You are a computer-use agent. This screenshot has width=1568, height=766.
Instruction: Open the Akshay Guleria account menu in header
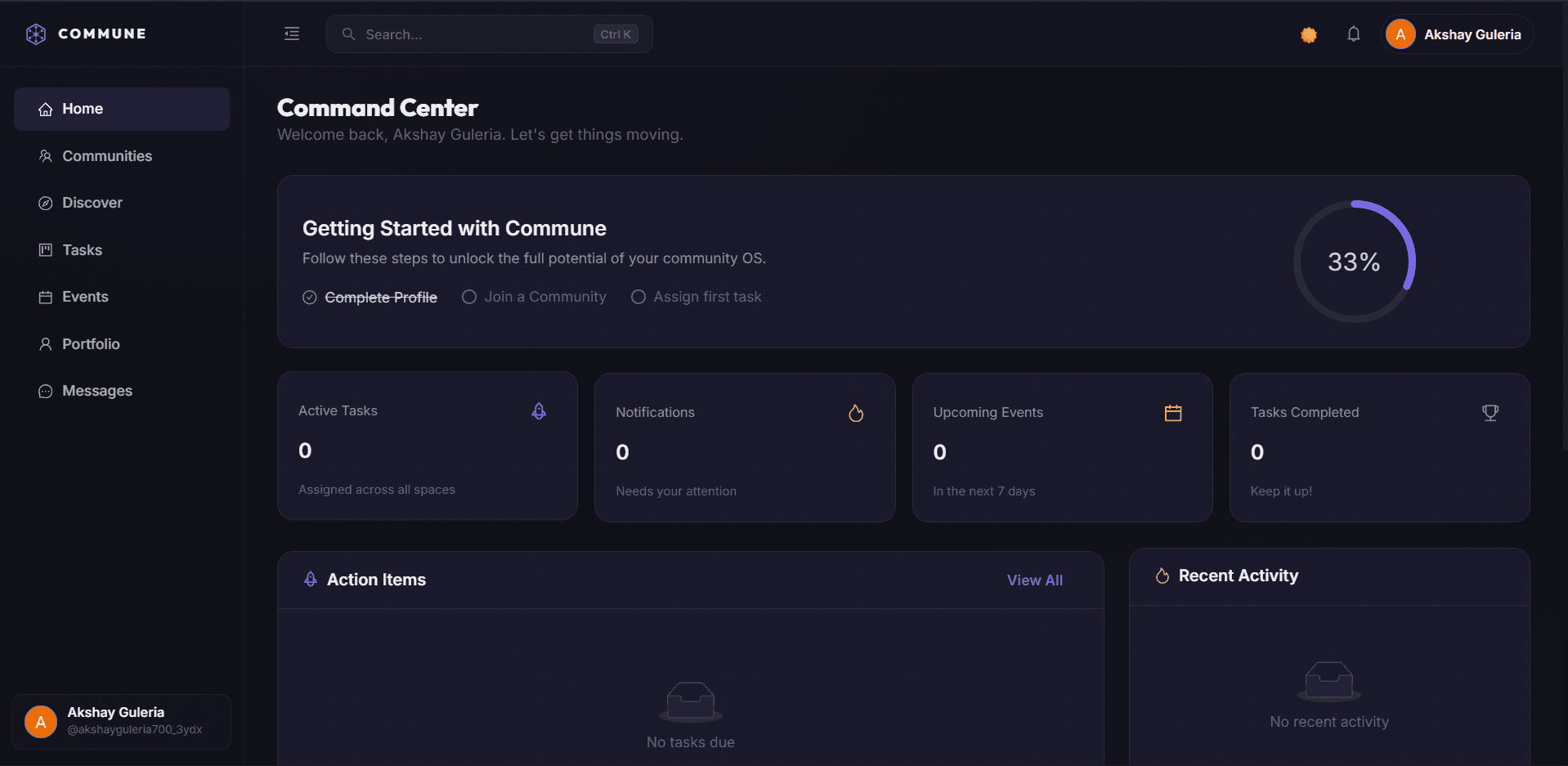click(1458, 34)
